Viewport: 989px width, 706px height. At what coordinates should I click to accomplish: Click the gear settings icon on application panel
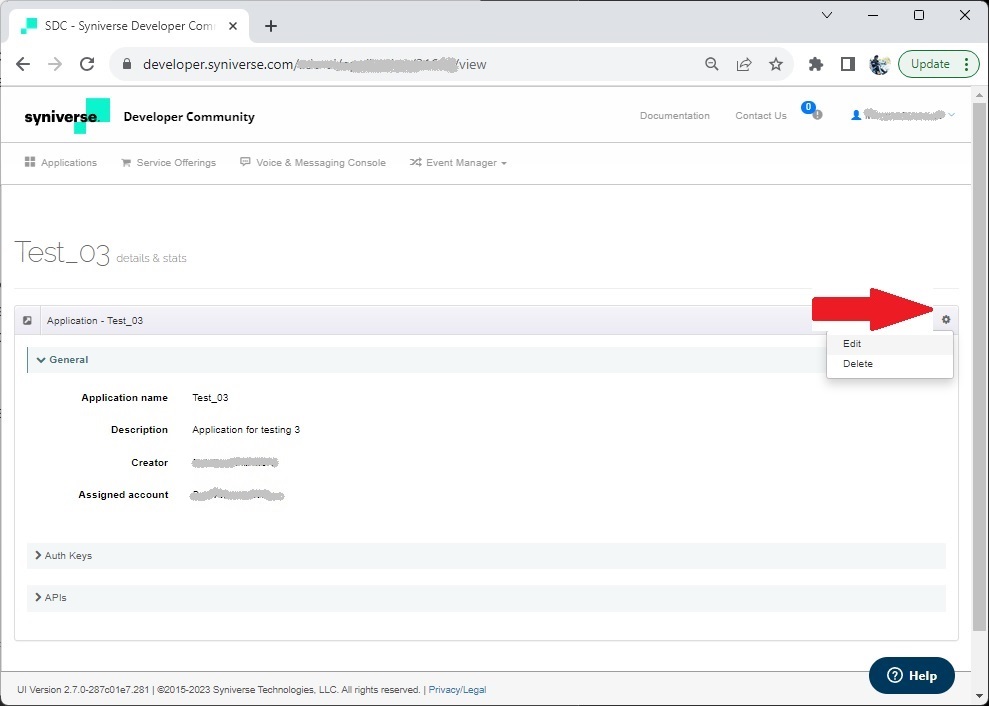[946, 320]
